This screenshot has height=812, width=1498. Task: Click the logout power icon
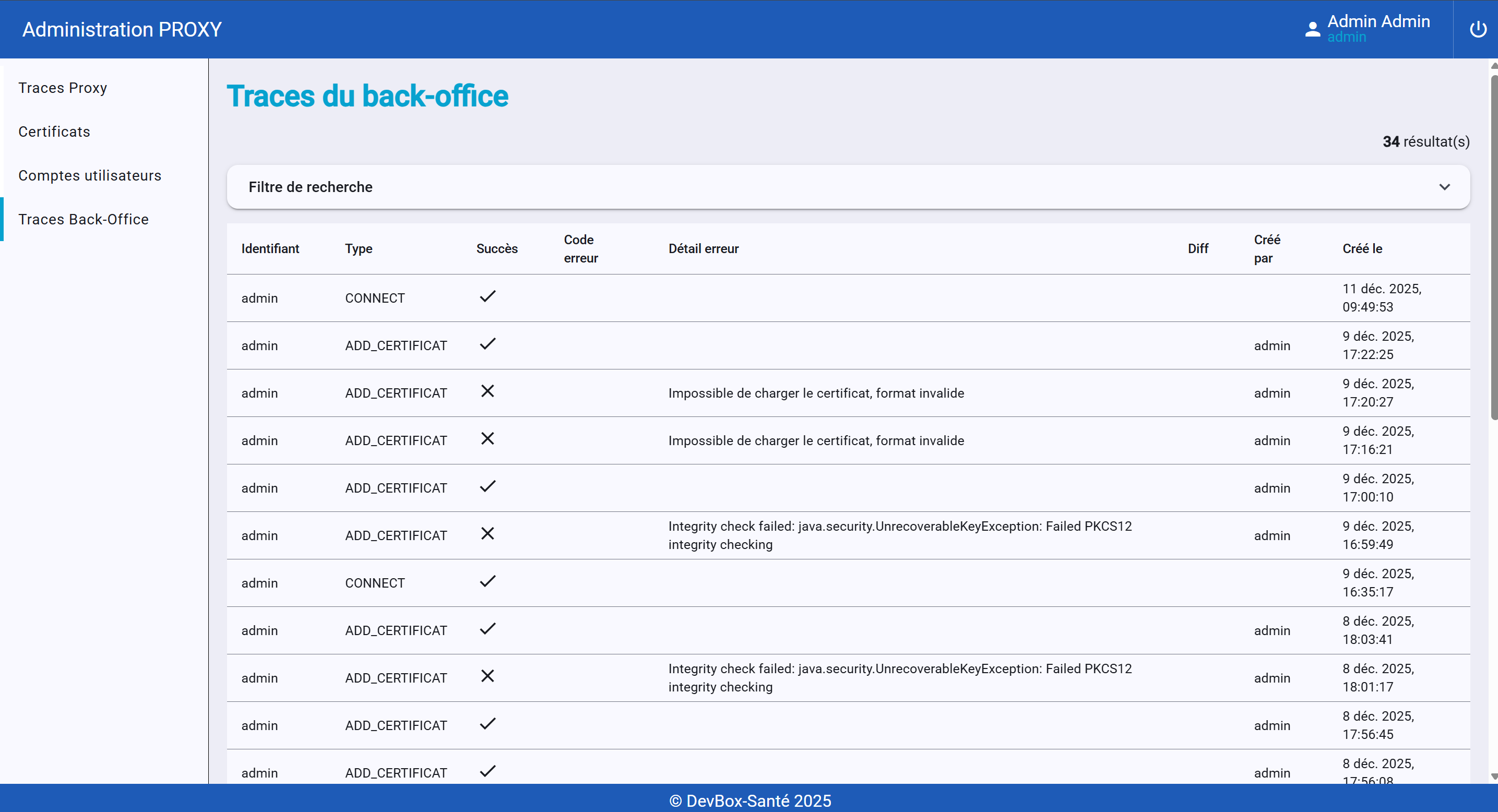1478,29
